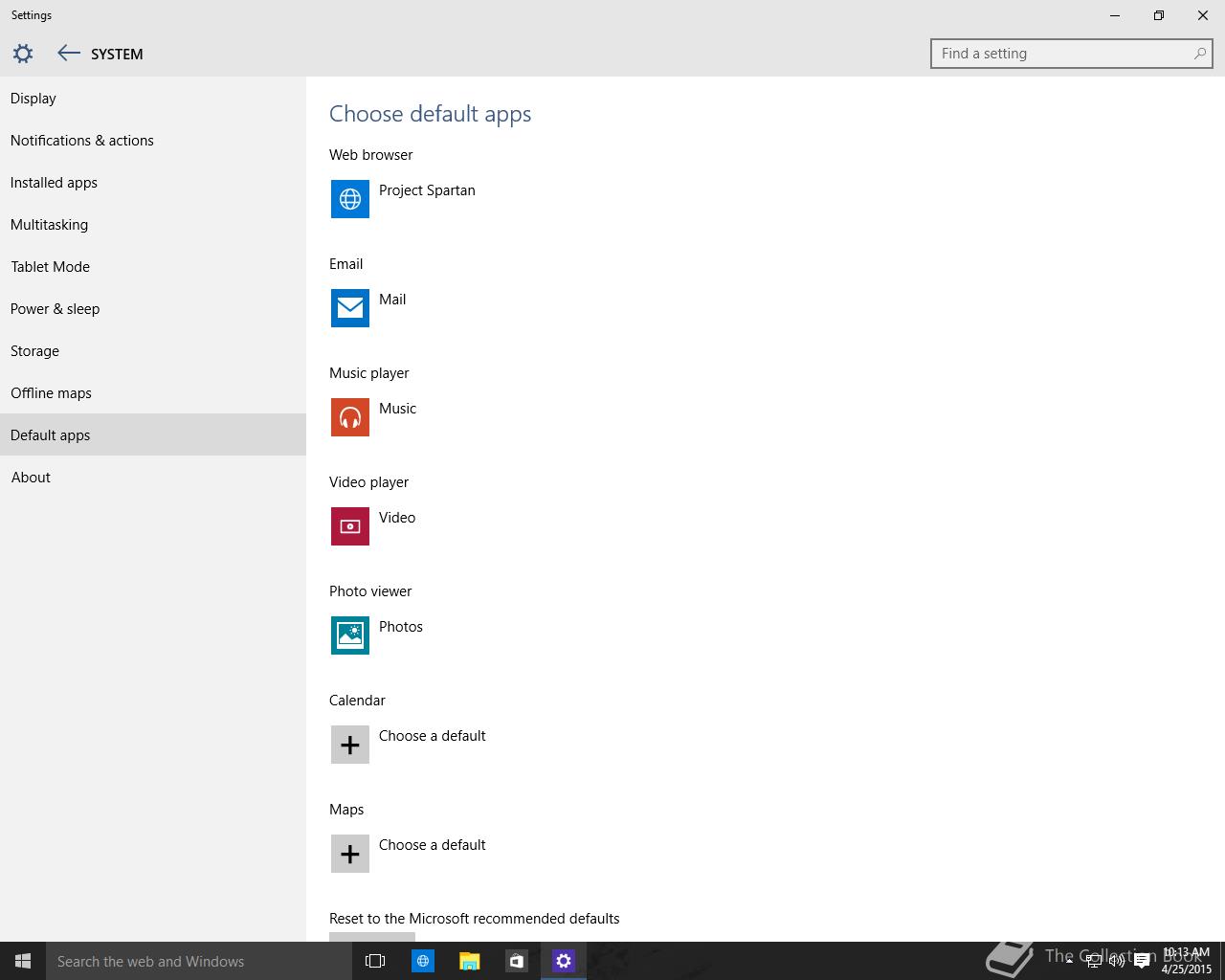
Task: Click the Web browser label
Action: [x=371, y=155]
